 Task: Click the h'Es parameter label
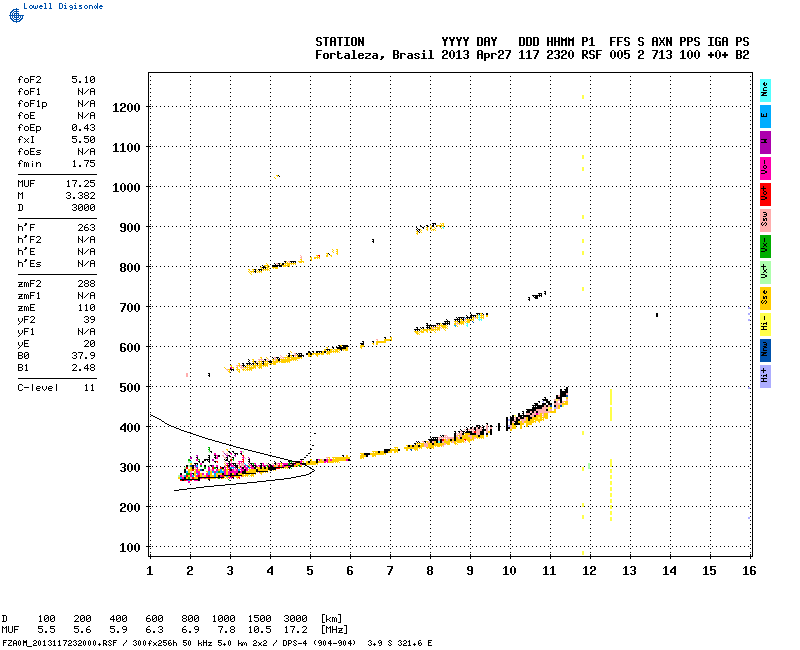point(29,264)
